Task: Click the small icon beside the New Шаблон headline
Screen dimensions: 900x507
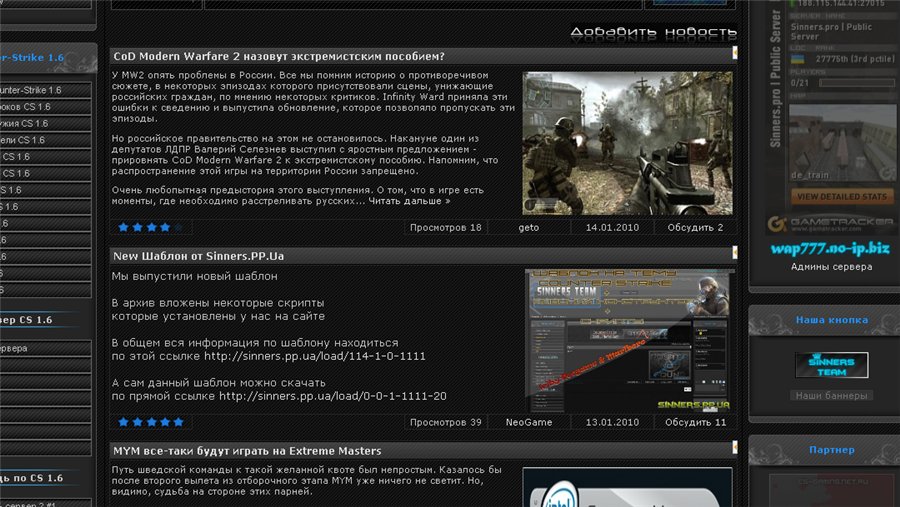Action: coord(735,253)
